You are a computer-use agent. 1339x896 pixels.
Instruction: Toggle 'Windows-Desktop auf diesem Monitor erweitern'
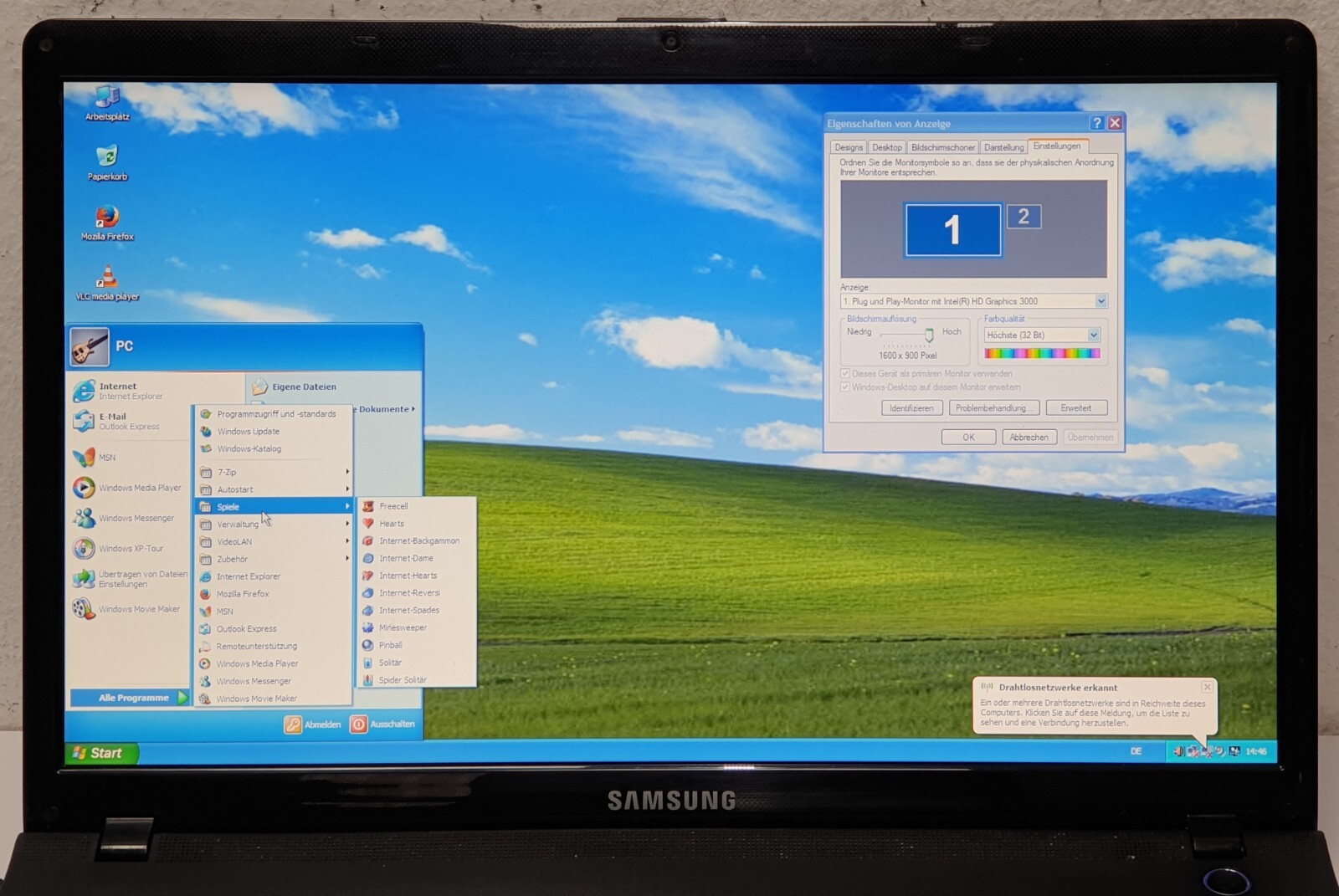(x=844, y=387)
